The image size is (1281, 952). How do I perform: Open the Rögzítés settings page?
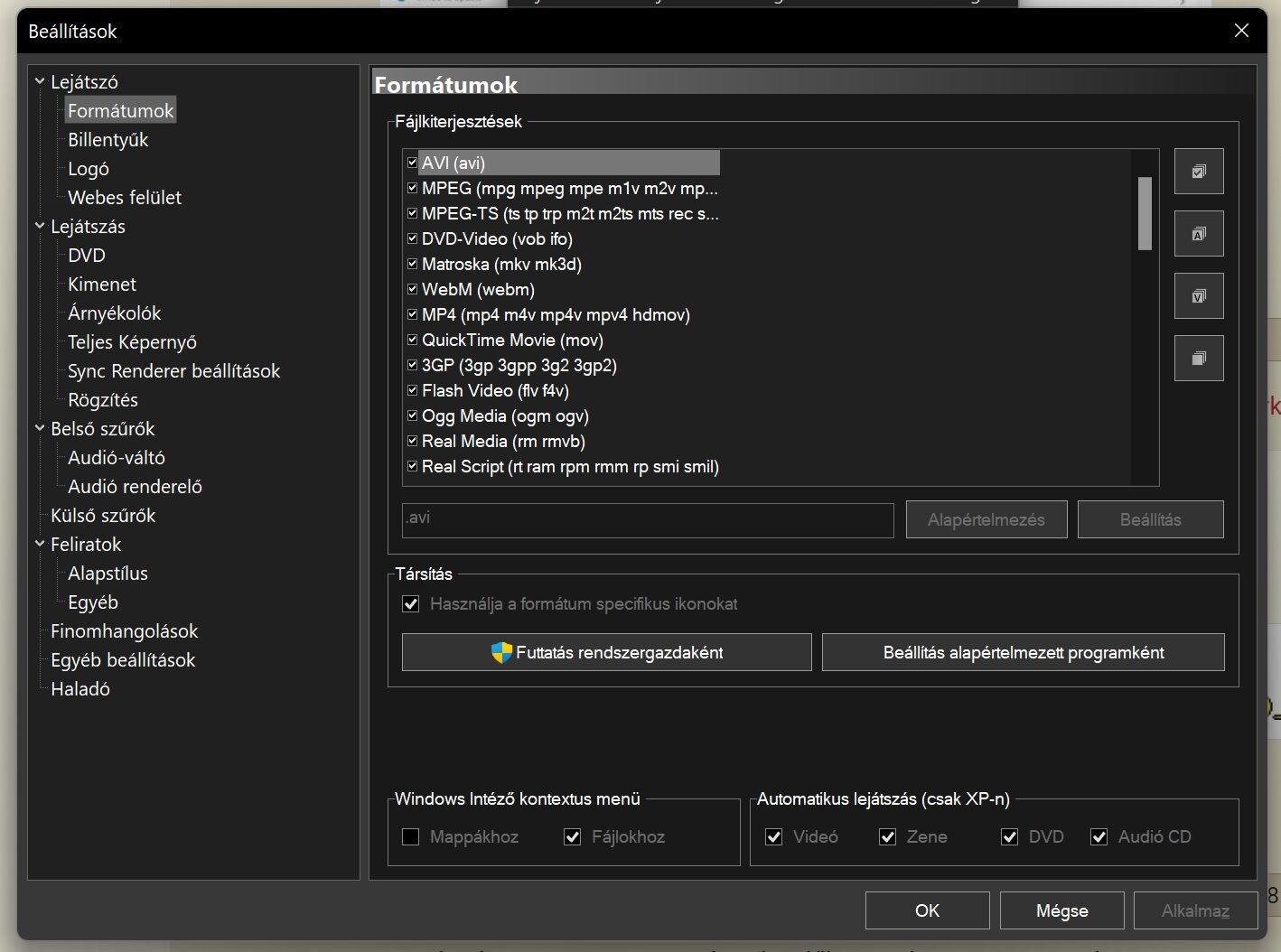pos(103,399)
